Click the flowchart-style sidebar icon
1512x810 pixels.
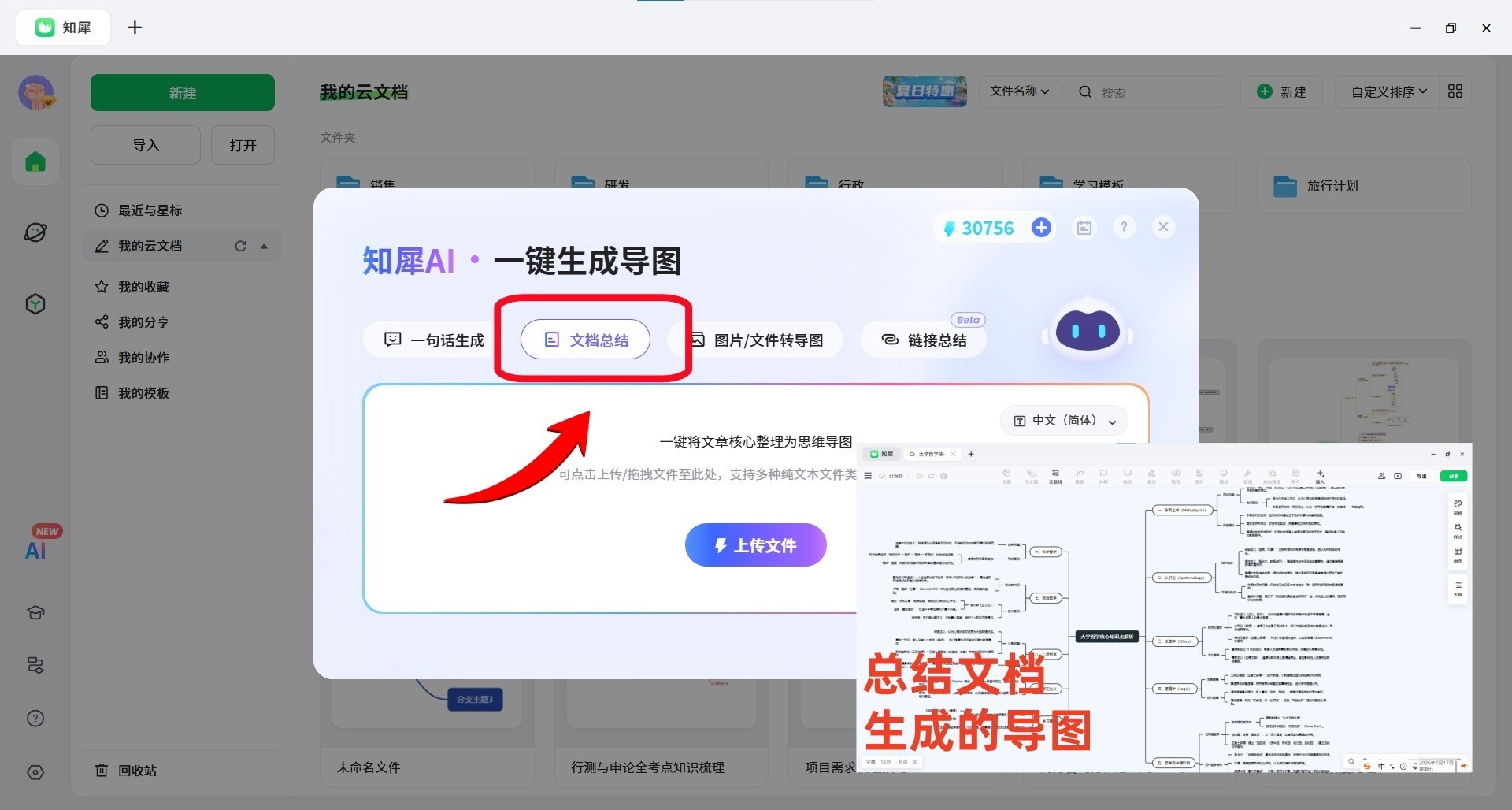pyautogui.click(x=35, y=665)
